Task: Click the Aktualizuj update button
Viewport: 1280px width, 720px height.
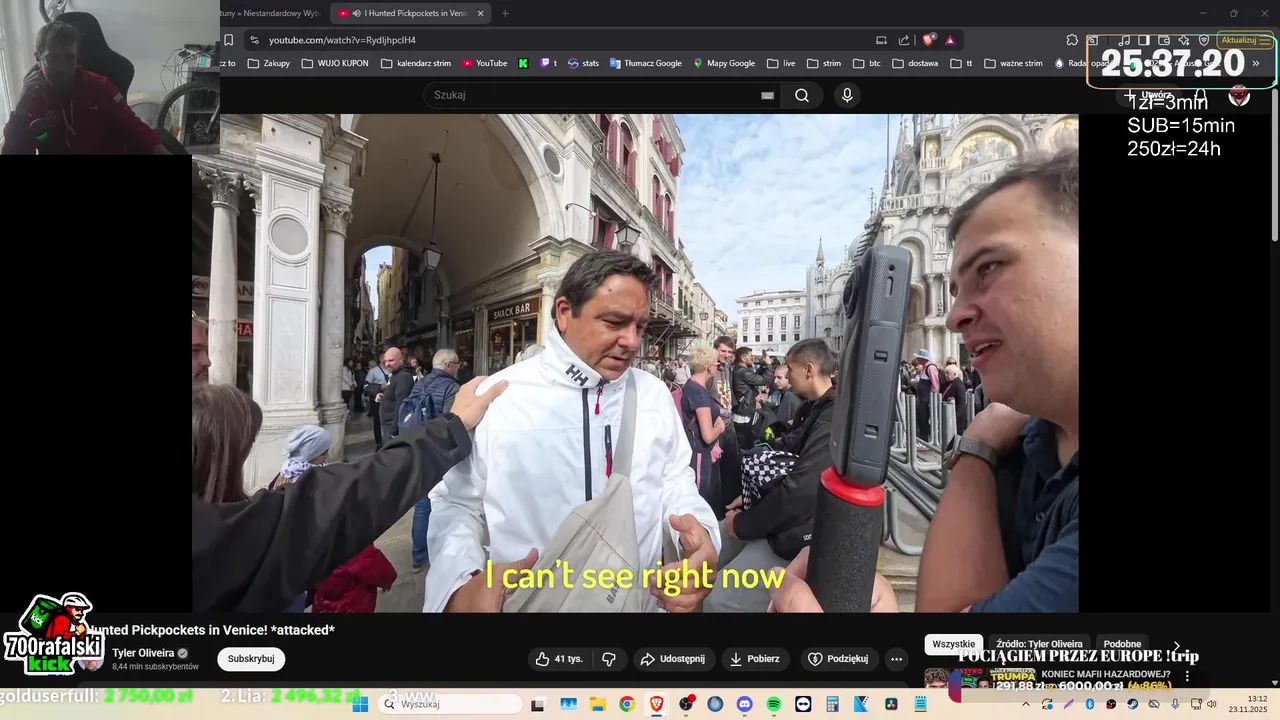Action: pos(1238,40)
